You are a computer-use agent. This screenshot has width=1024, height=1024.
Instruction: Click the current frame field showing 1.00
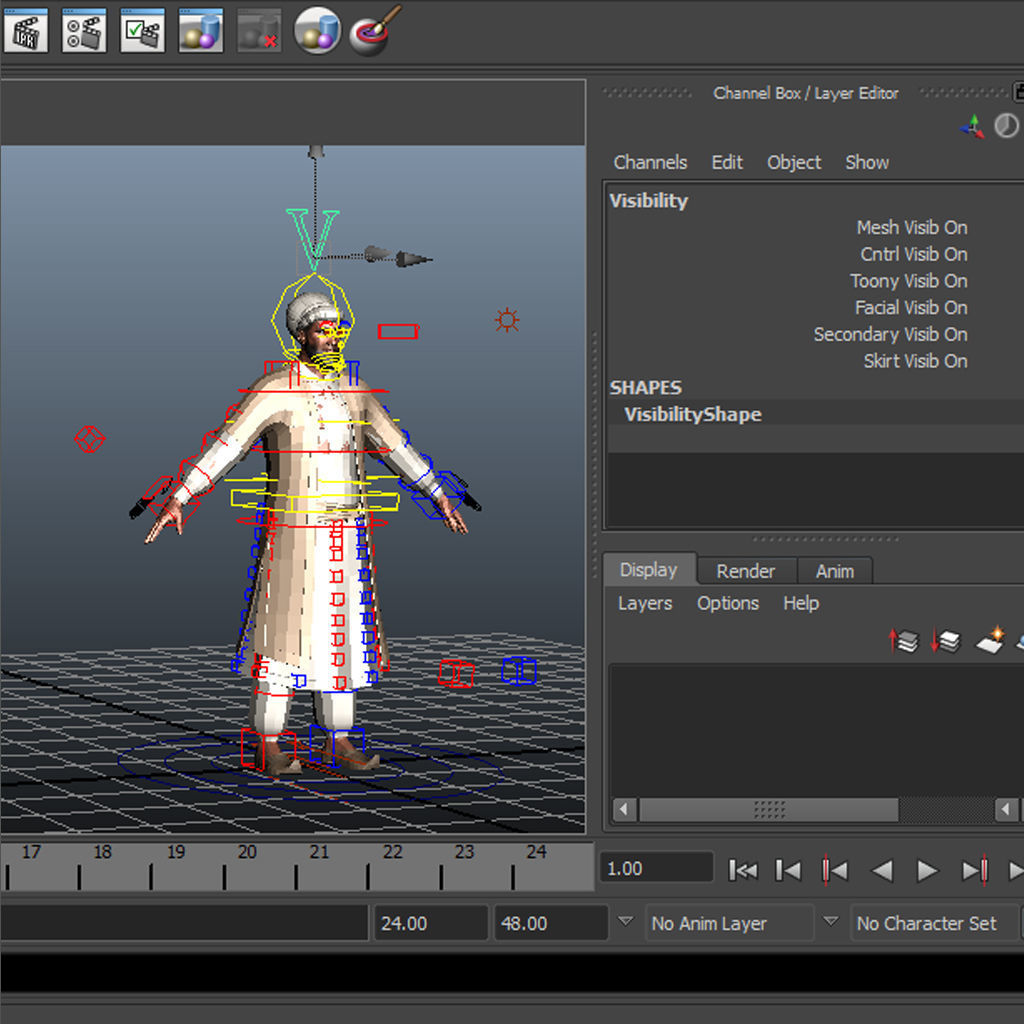pyautogui.click(x=656, y=869)
